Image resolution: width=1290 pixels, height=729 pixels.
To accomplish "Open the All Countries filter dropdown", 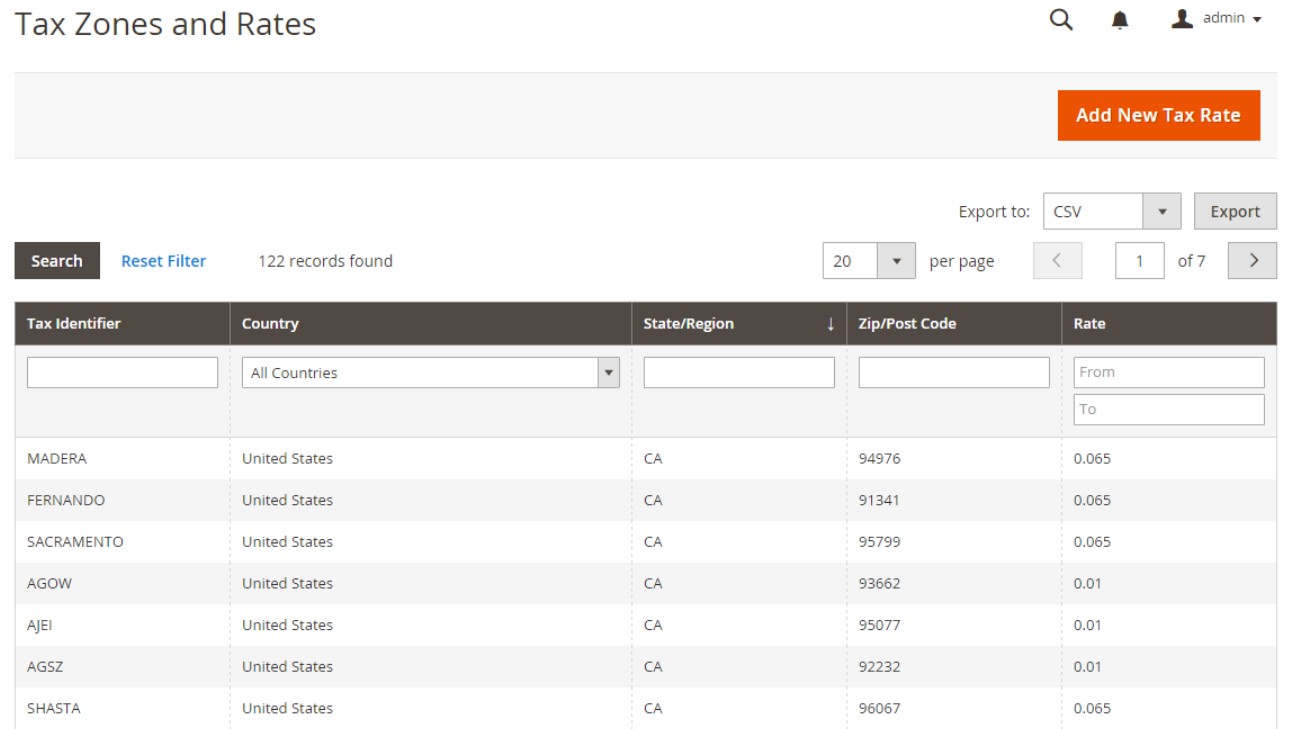I will pyautogui.click(x=430, y=373).
